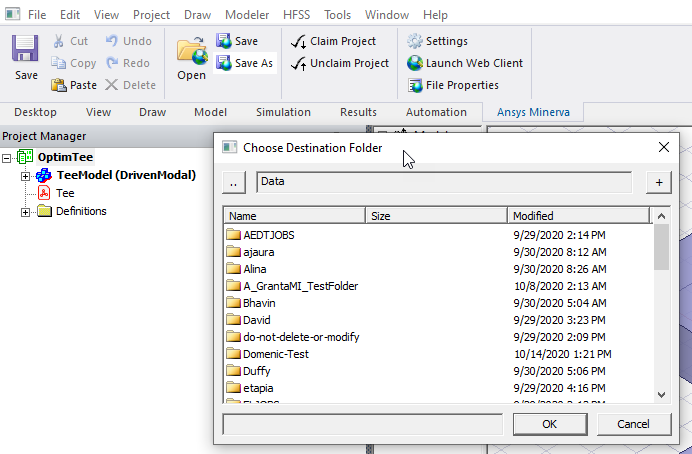
Task: Switch to the Simulation ribbon tab
Action: point(283,112)
